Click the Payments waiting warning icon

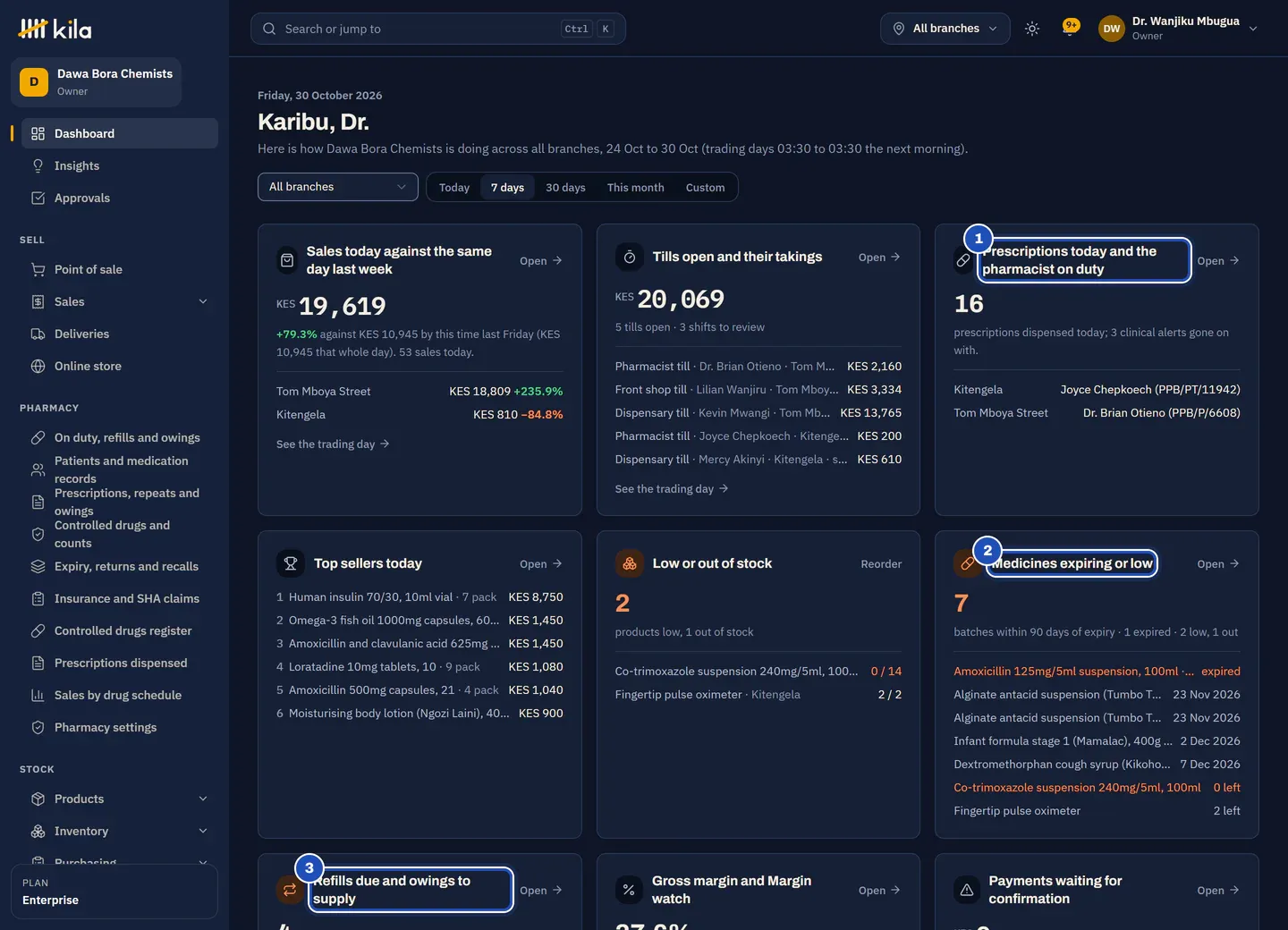967,890
